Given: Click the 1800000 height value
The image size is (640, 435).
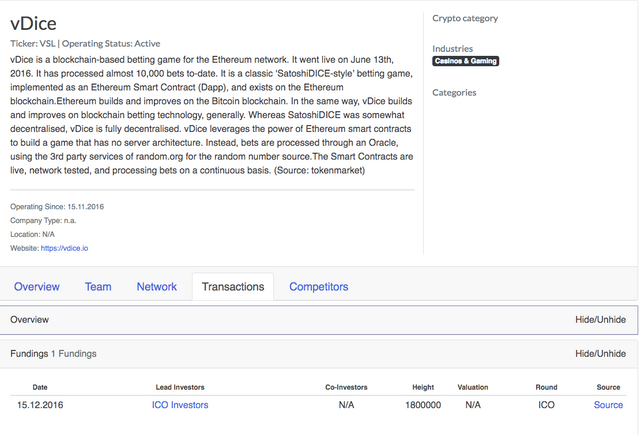Looking at the screenshot, I should tap(423, 405).
